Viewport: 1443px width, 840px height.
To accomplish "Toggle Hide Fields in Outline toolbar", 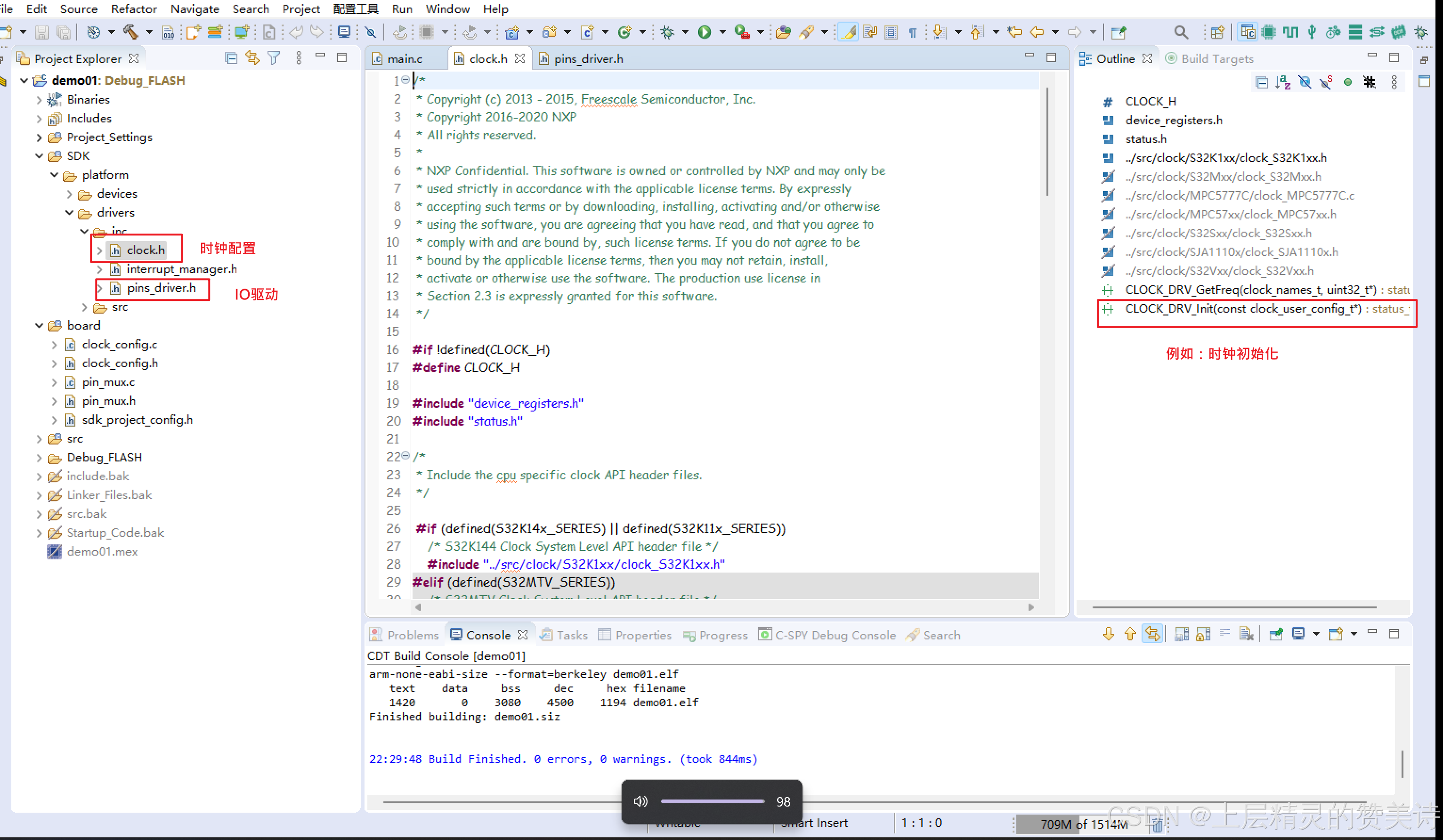I will [1305, 82].
